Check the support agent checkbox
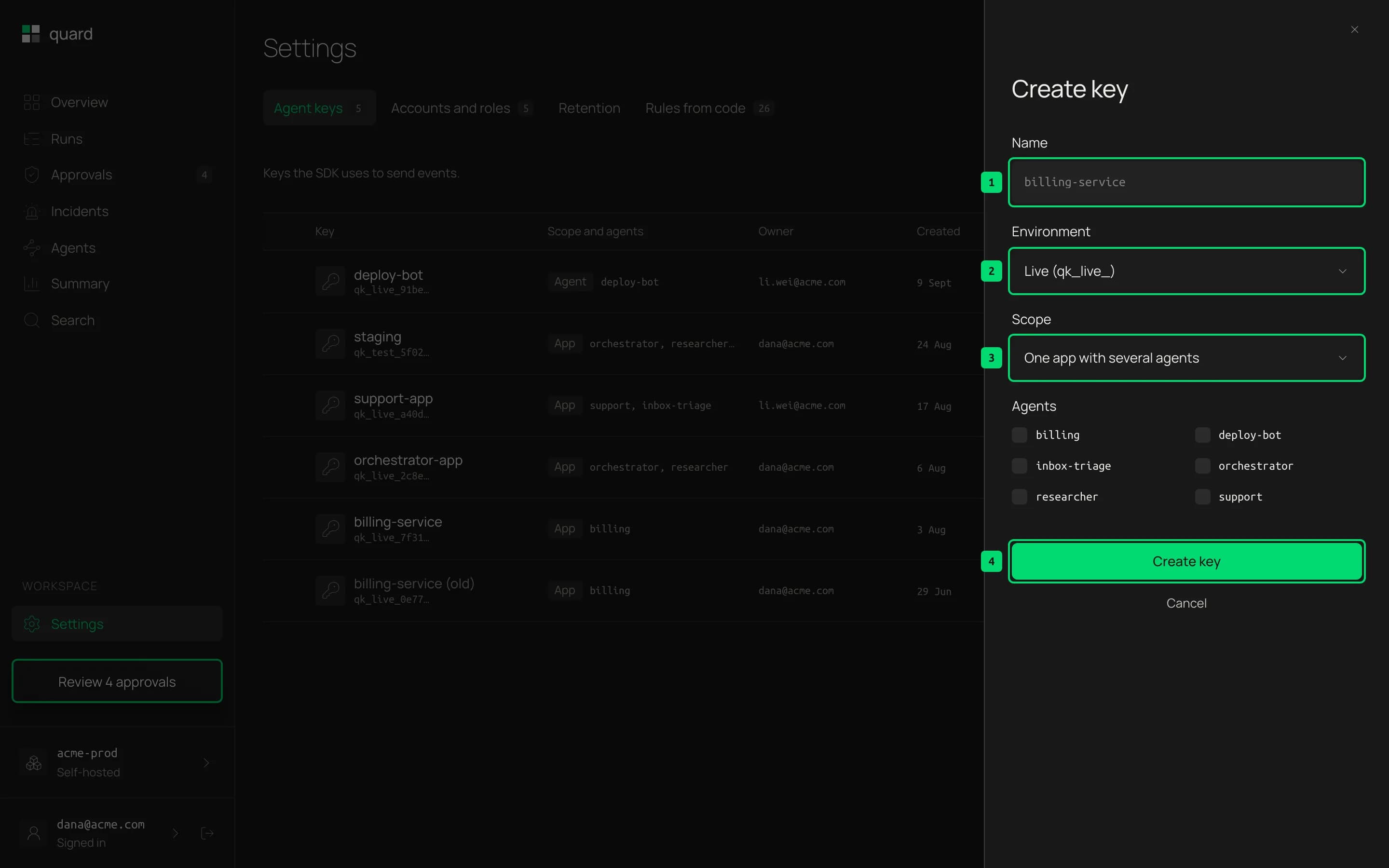Viewport: 1389px width, 868px height. point(1202,497)
